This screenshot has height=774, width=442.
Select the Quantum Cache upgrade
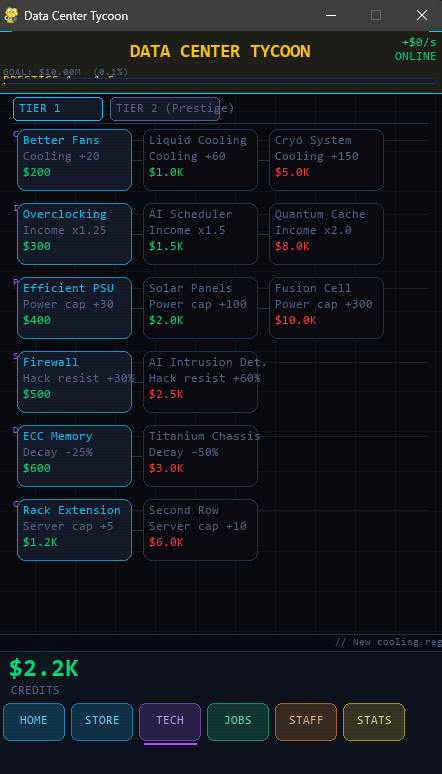pyautogui.click(x=326, y=234)
